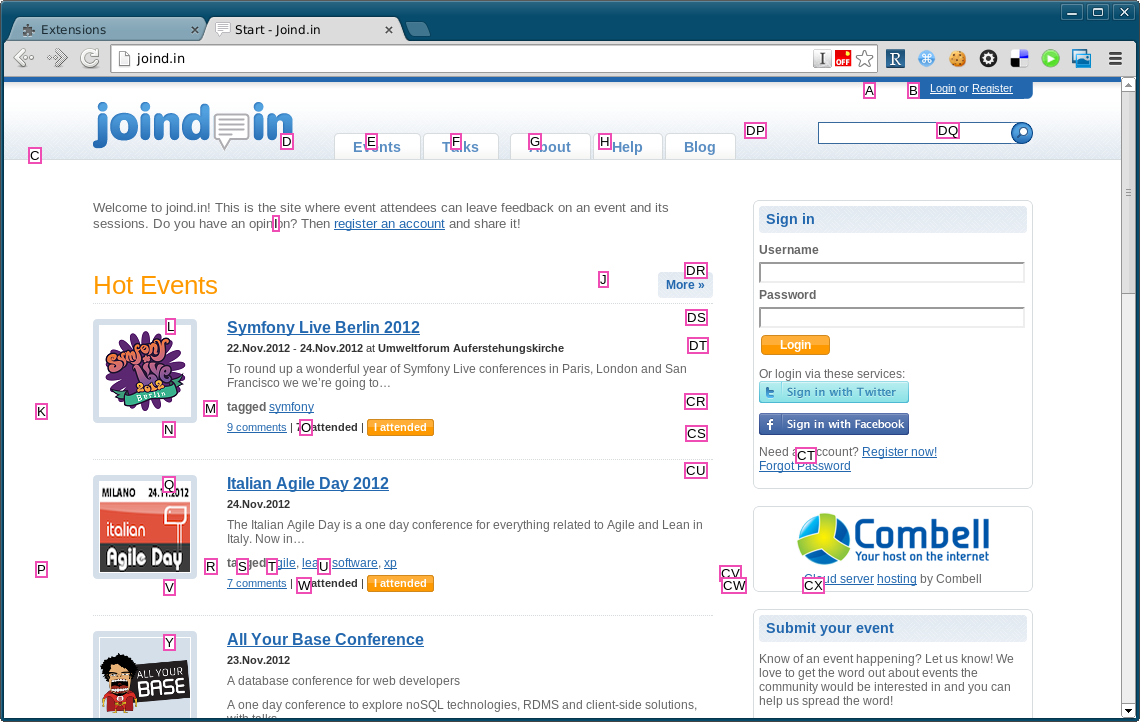Open the Events navigation tab

click(x=377, y=146)
